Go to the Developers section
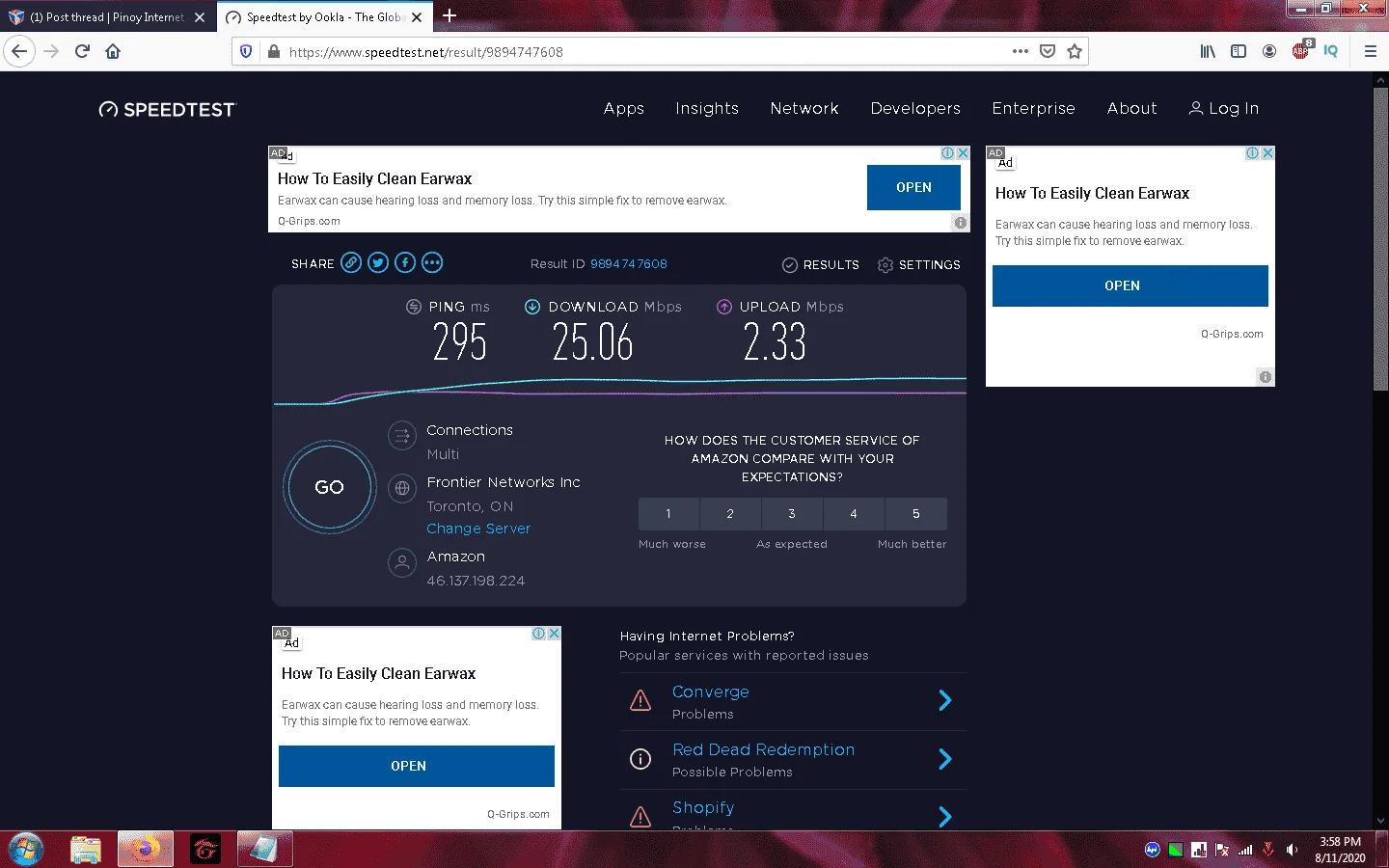Image resolution: width=1389 pixels, height=868 pixels. pos(915,109)
